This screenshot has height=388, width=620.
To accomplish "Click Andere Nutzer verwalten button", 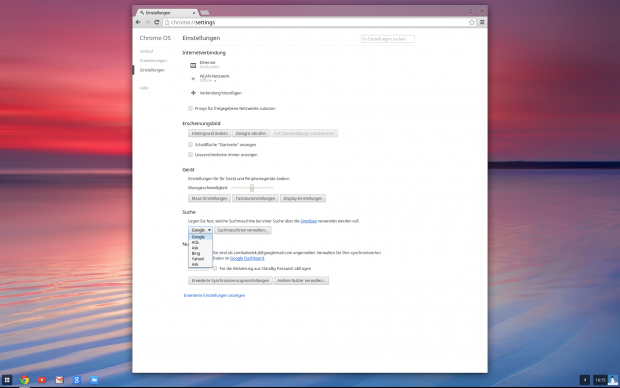I will coord(301,280).
